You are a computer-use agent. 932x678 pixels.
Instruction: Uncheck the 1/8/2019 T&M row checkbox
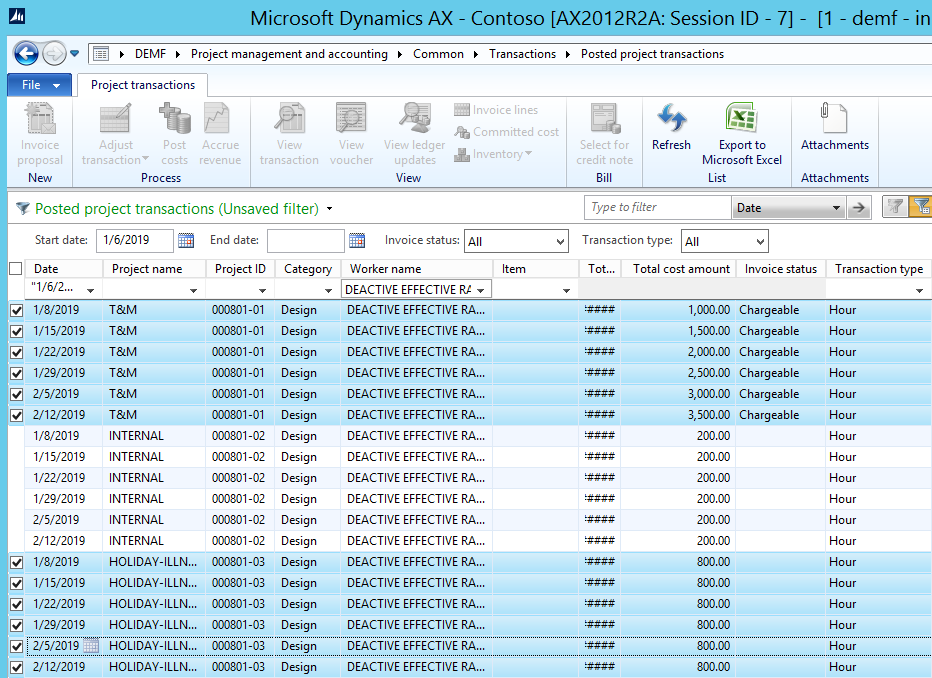(x=15, y=310)
